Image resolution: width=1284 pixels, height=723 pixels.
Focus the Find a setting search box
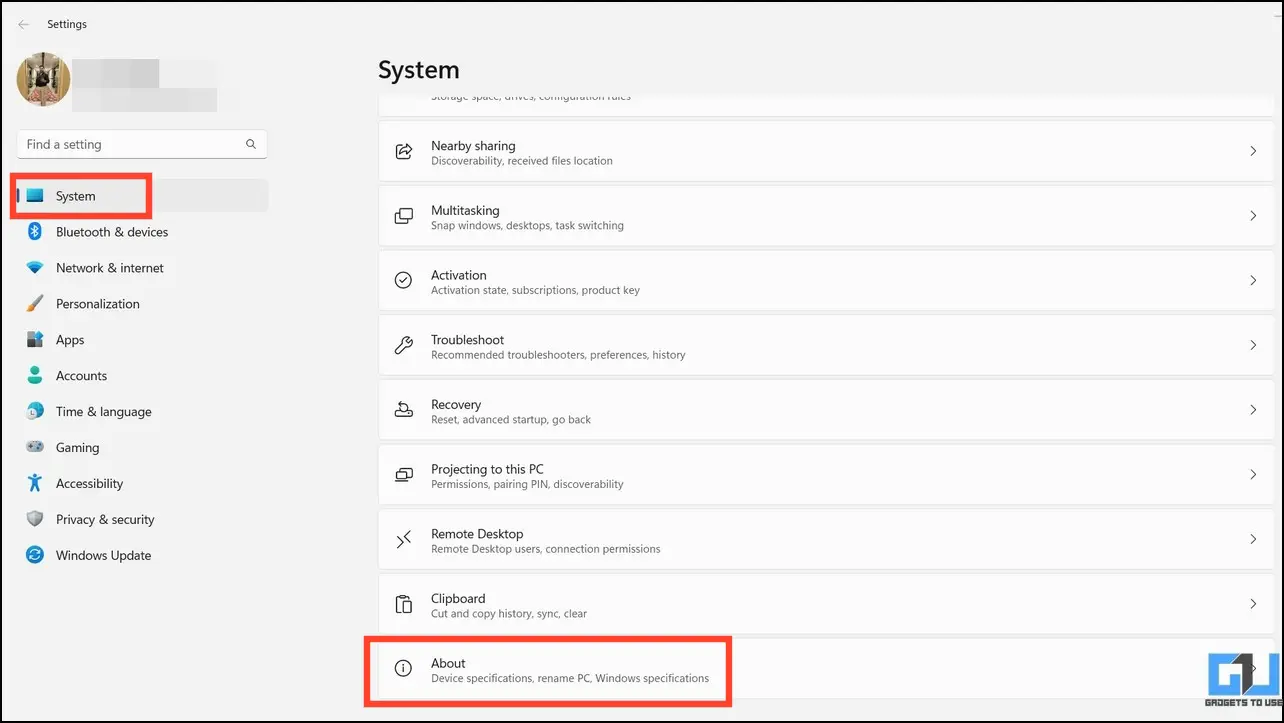[x=142, y=144]
